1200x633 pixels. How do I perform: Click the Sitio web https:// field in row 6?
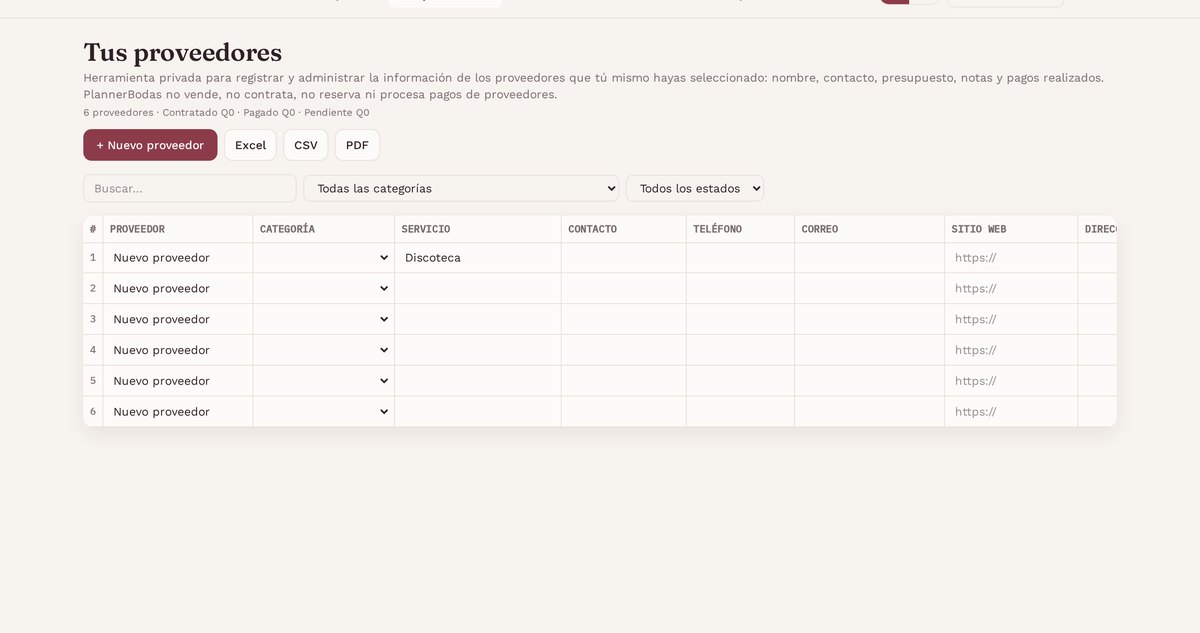[1011, 412]
